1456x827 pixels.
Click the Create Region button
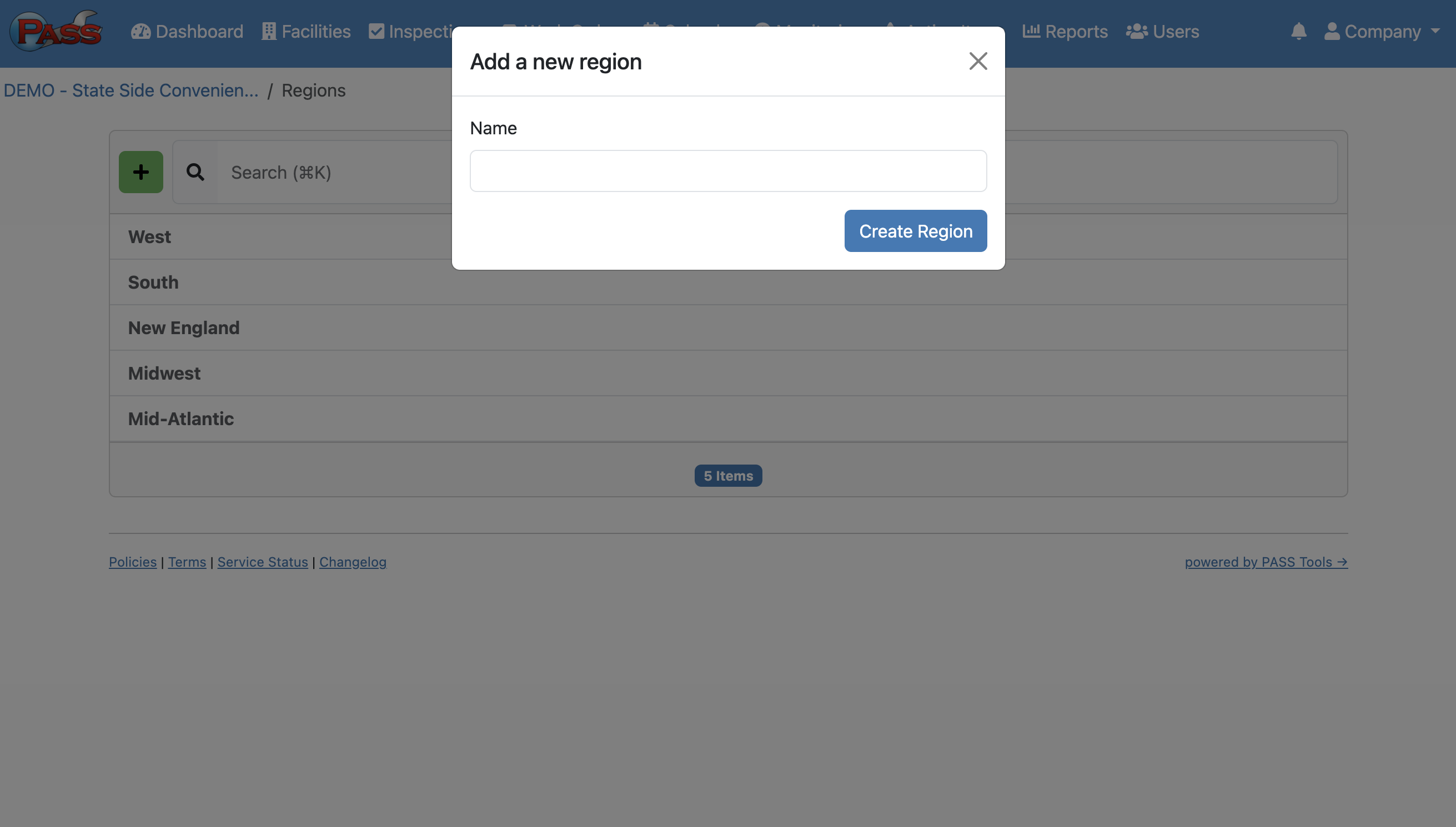[x=915, y=231]
